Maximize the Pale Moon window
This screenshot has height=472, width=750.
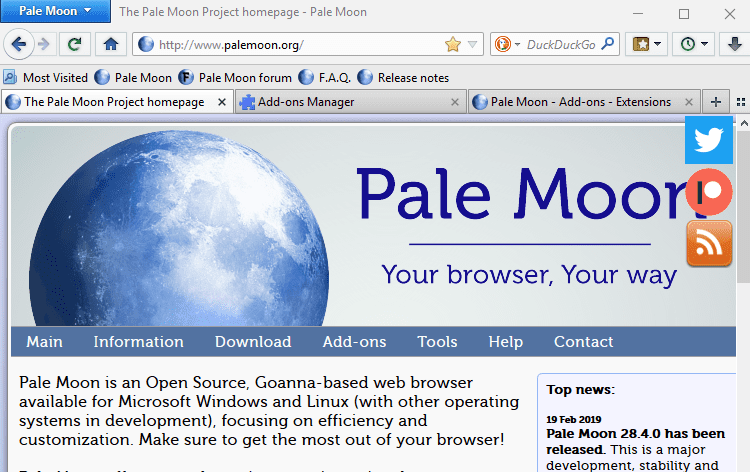click(684, 13)
